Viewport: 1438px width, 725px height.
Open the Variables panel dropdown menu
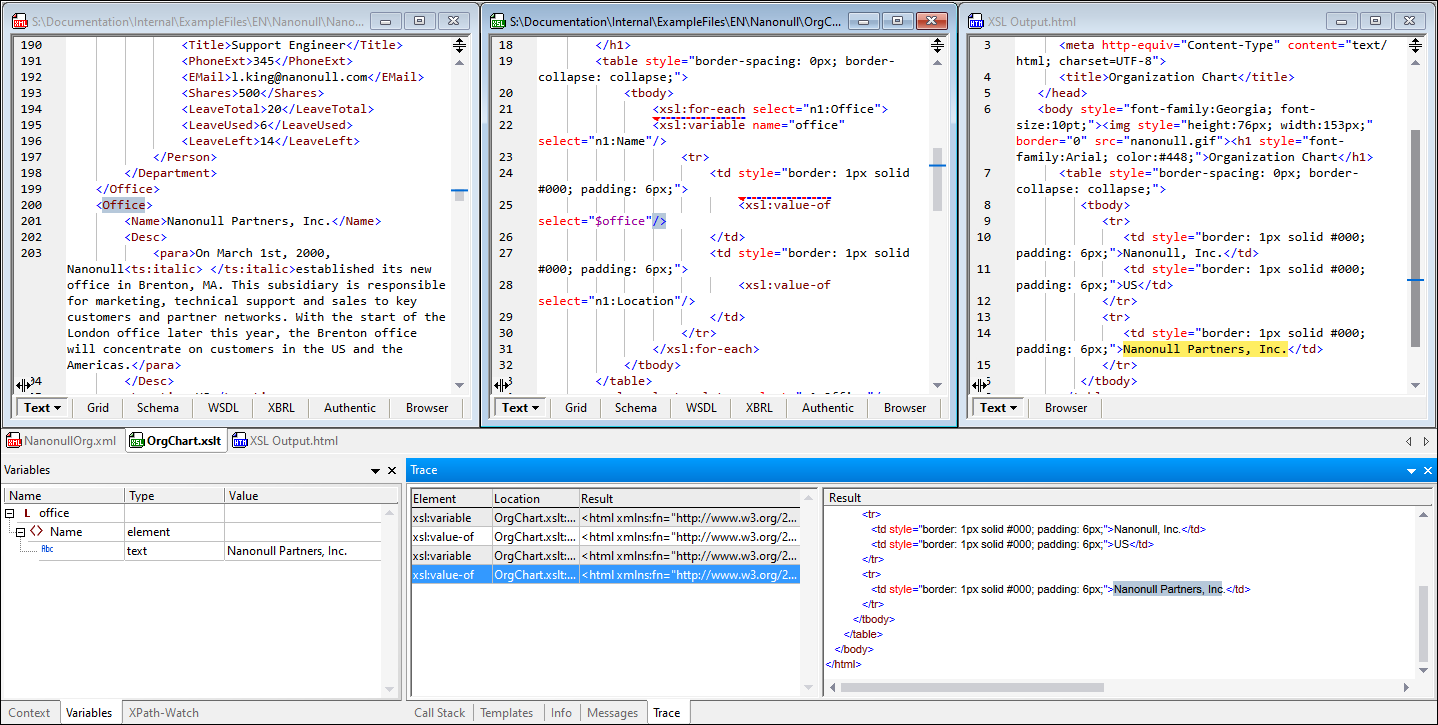(376, 470)
